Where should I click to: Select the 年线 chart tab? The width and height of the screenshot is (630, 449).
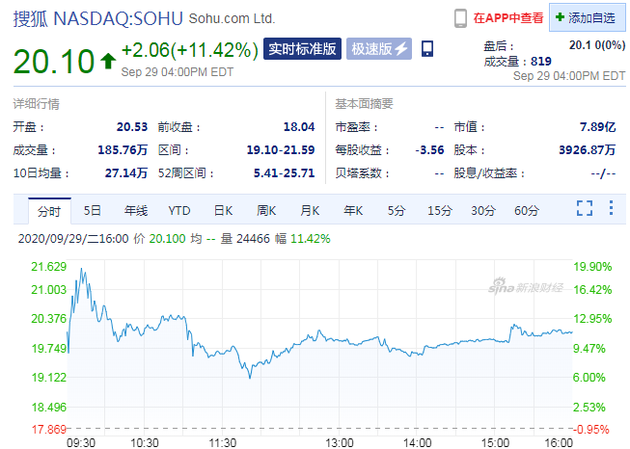[136, 210]
